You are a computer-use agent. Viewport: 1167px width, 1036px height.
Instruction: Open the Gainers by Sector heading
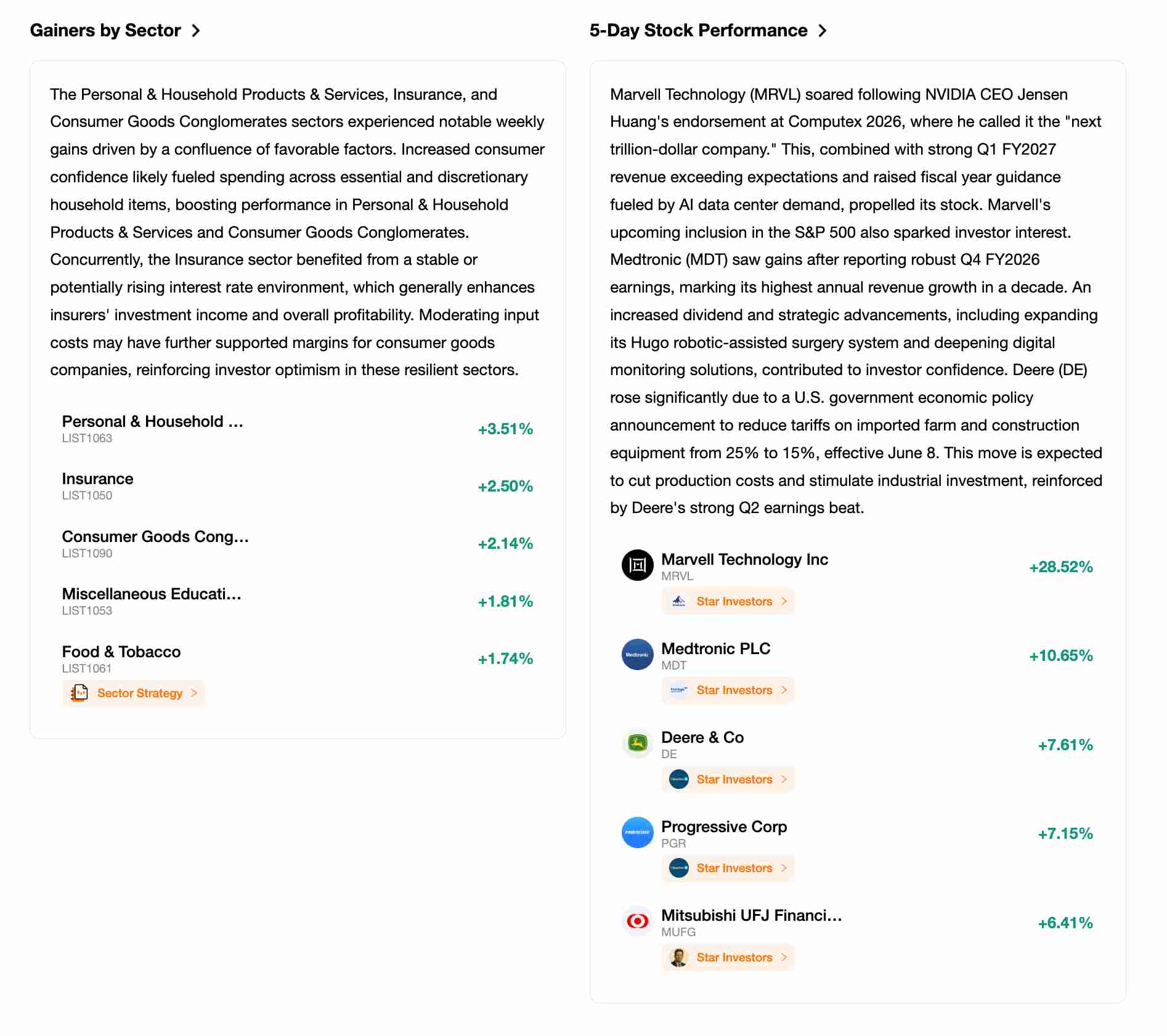point(105,31)
